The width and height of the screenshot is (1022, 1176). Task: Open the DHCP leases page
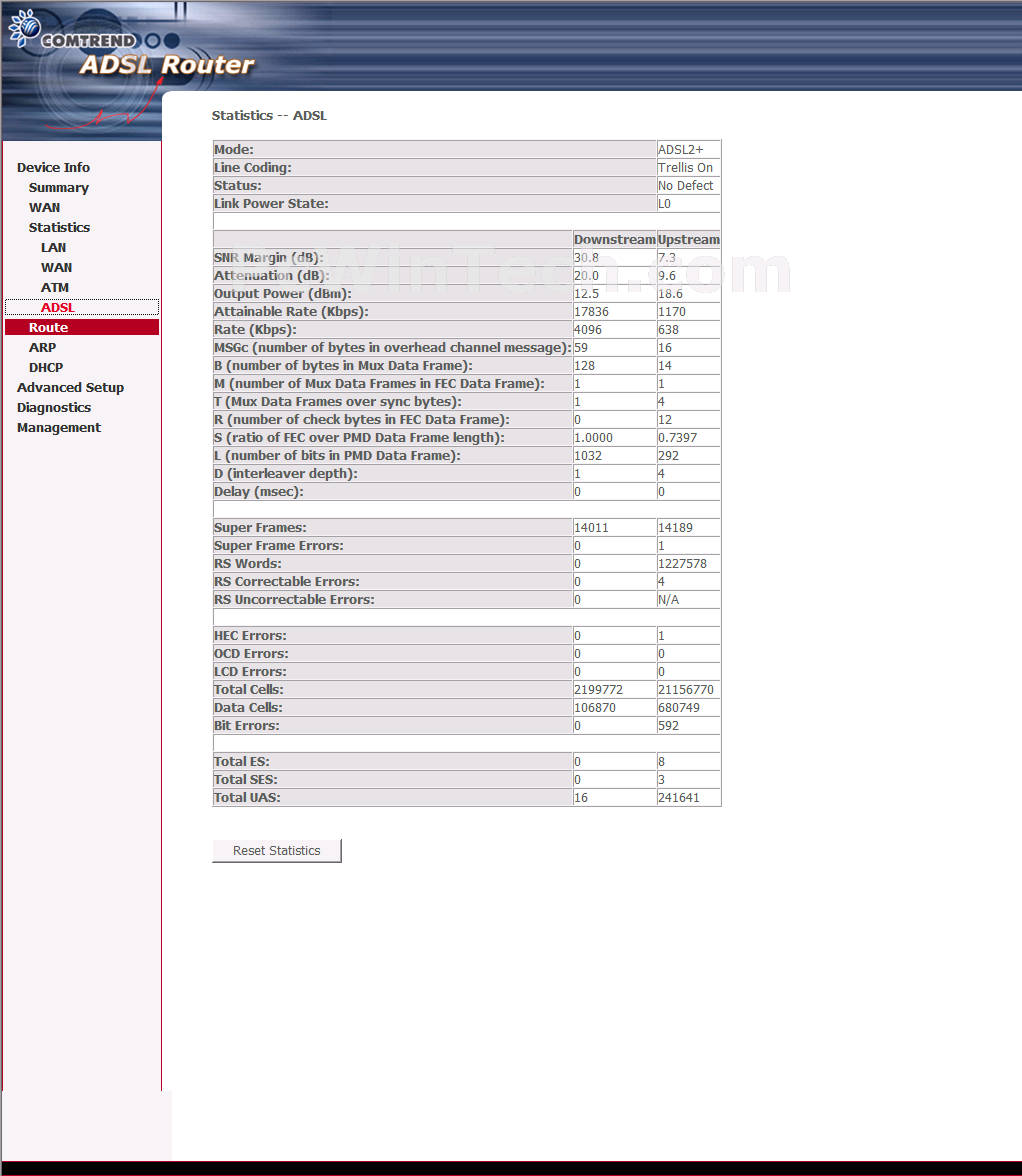(x=46, y=368)
